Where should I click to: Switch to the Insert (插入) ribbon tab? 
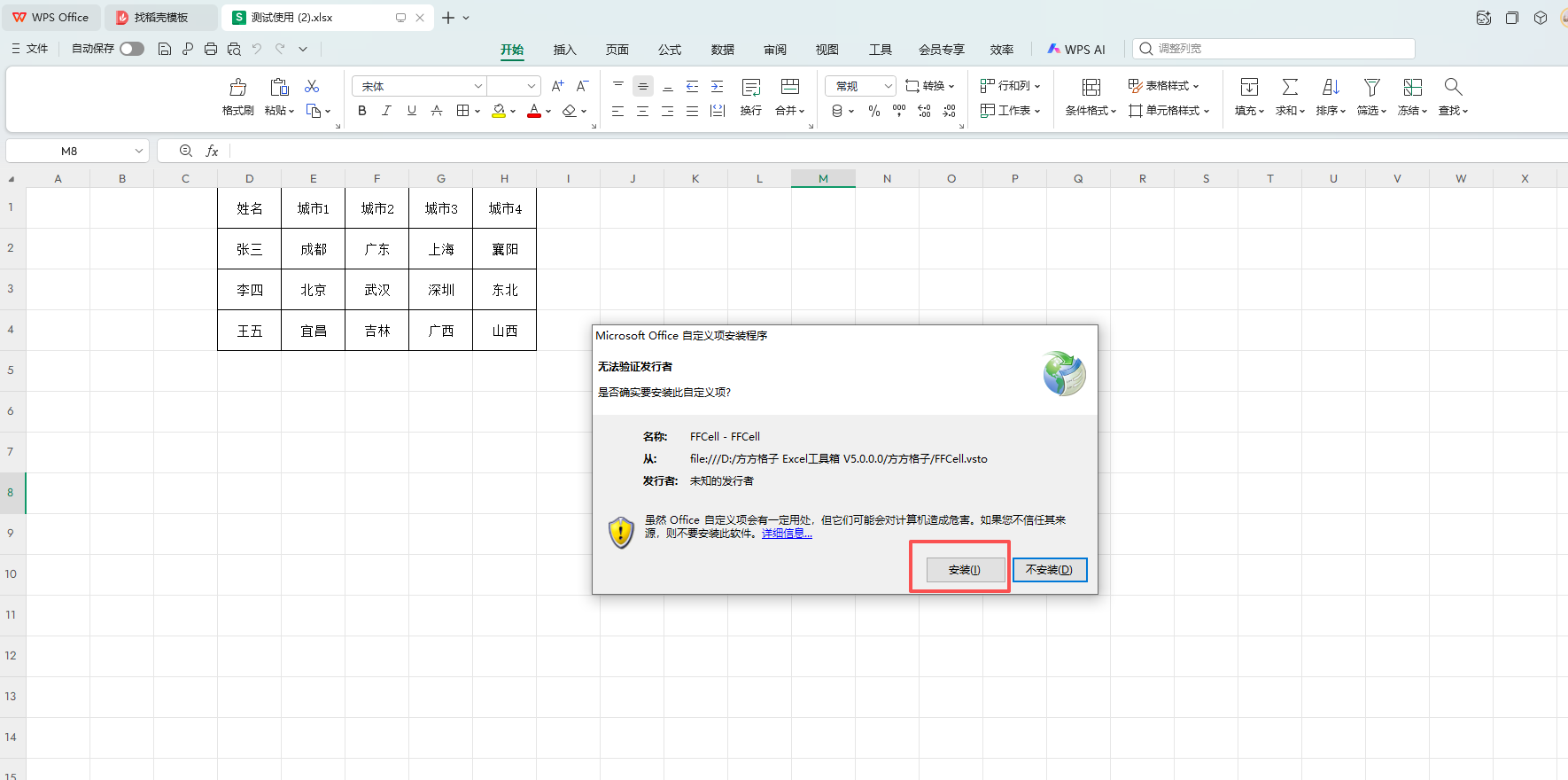tap(564, 50)
